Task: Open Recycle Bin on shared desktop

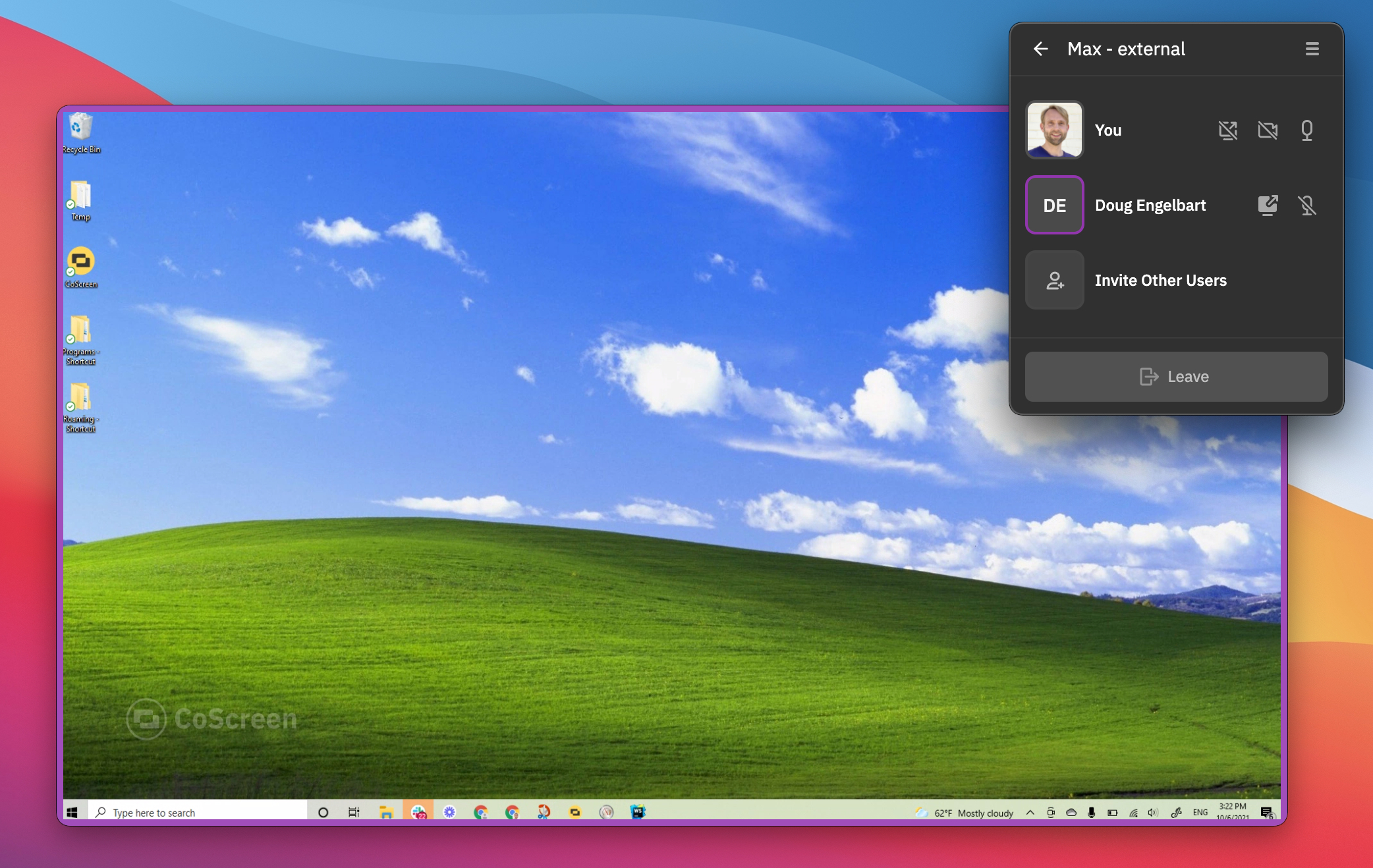Action: point(81,133)
